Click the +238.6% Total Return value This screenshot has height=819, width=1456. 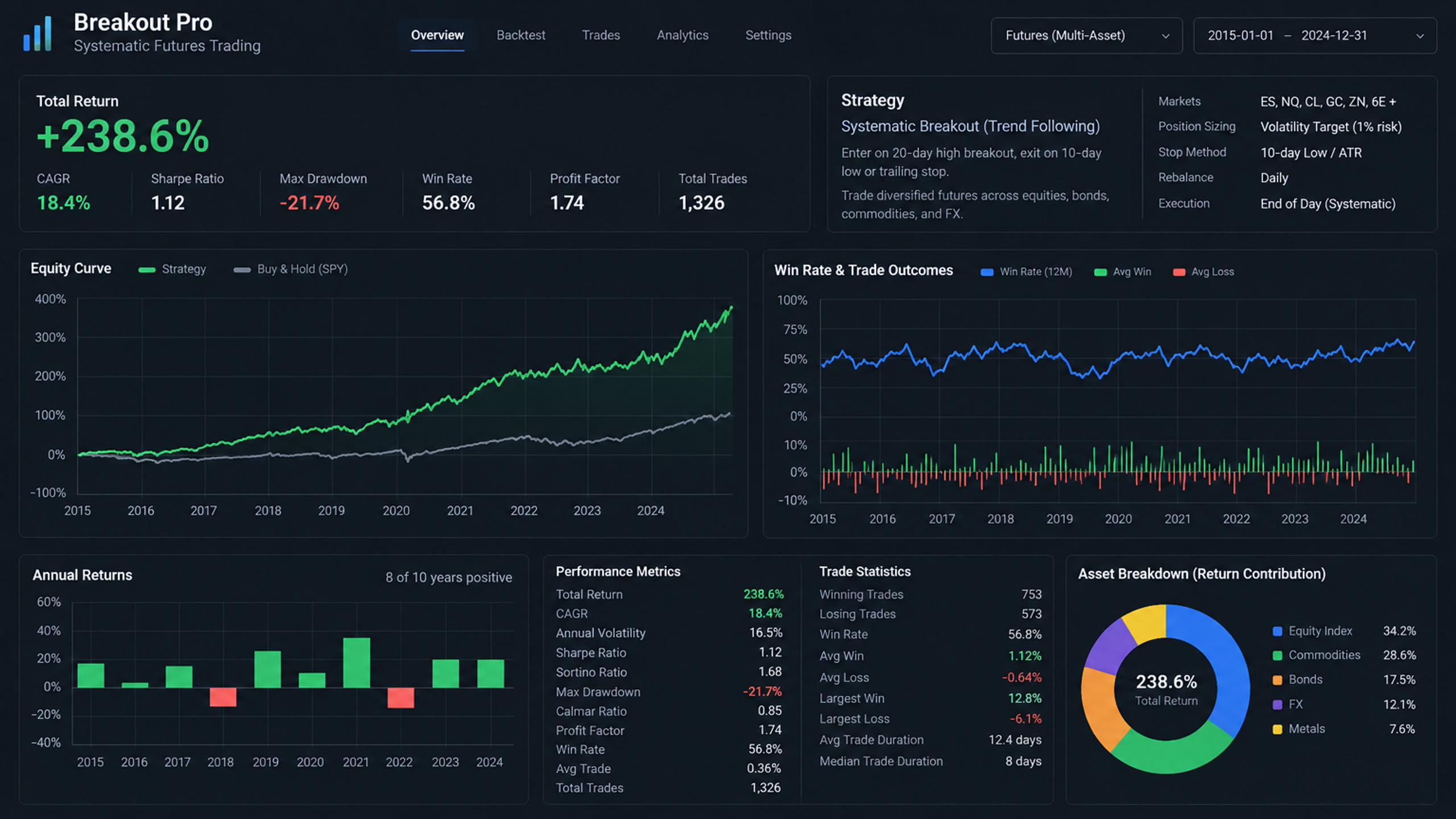[123, 136]
